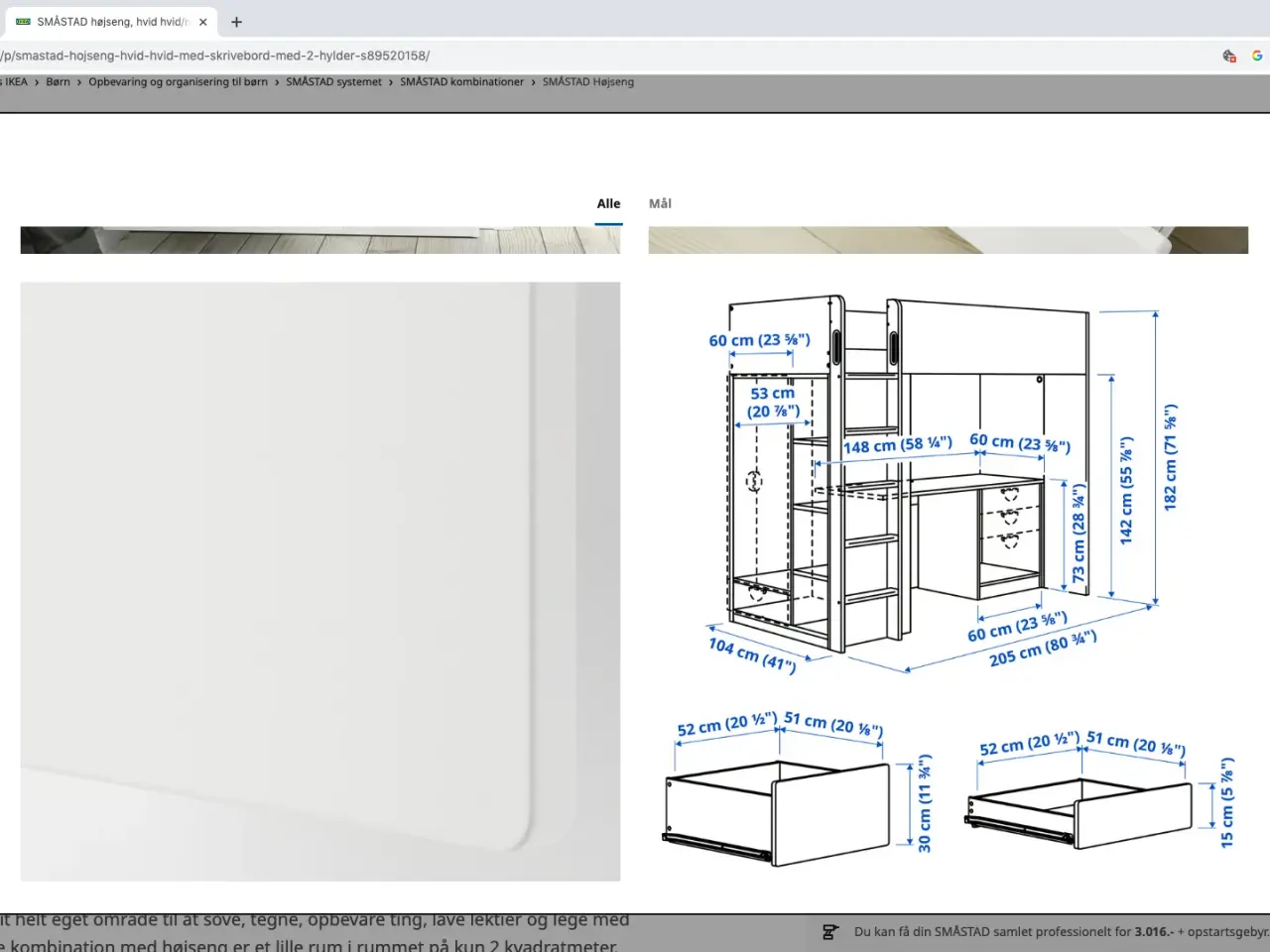Click the IKEA breadcrumb link
Viewport: 1270px width, 952px height.
[x=15, y=82]
